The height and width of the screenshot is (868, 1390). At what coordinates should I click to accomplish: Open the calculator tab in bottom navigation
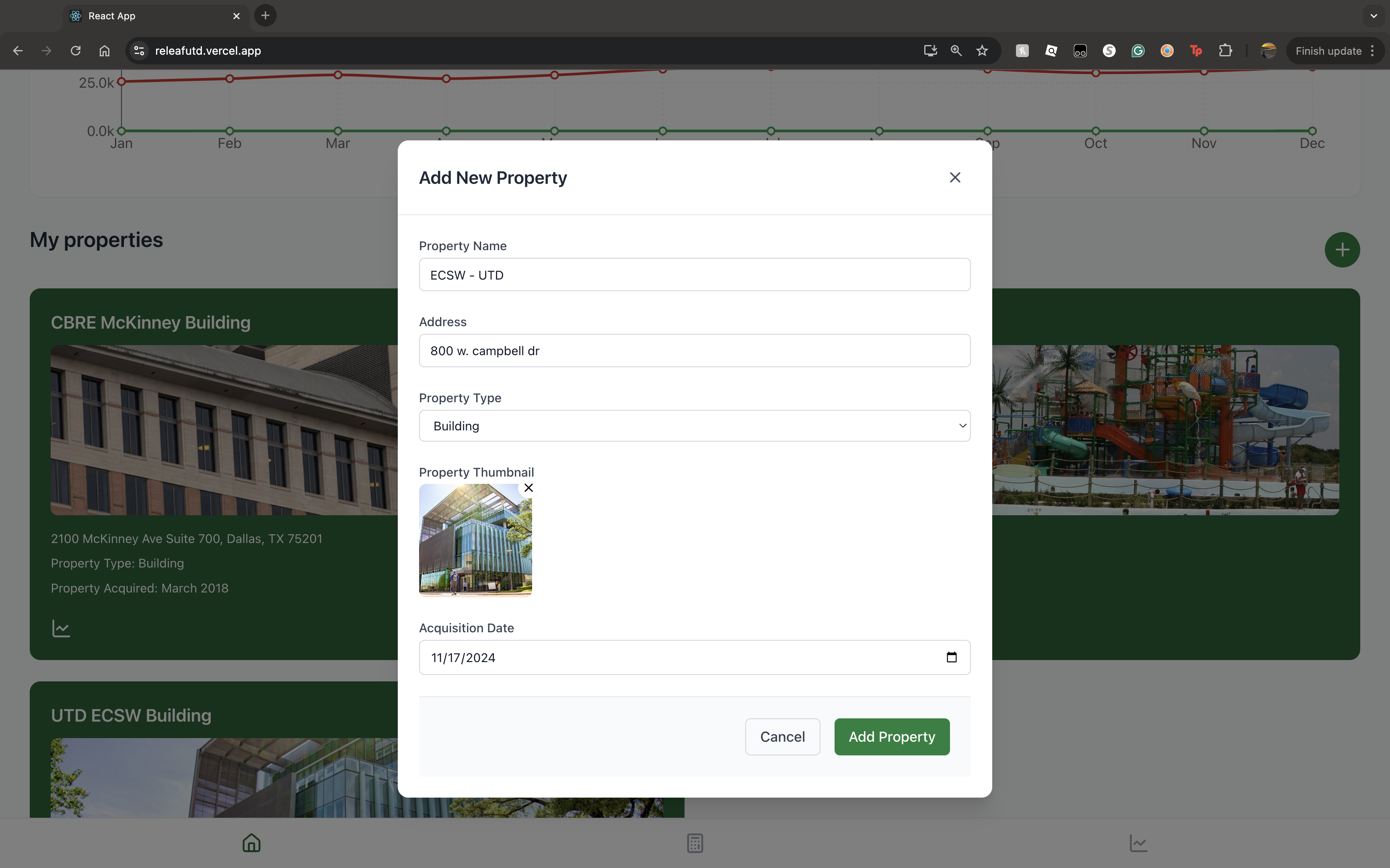695,843
